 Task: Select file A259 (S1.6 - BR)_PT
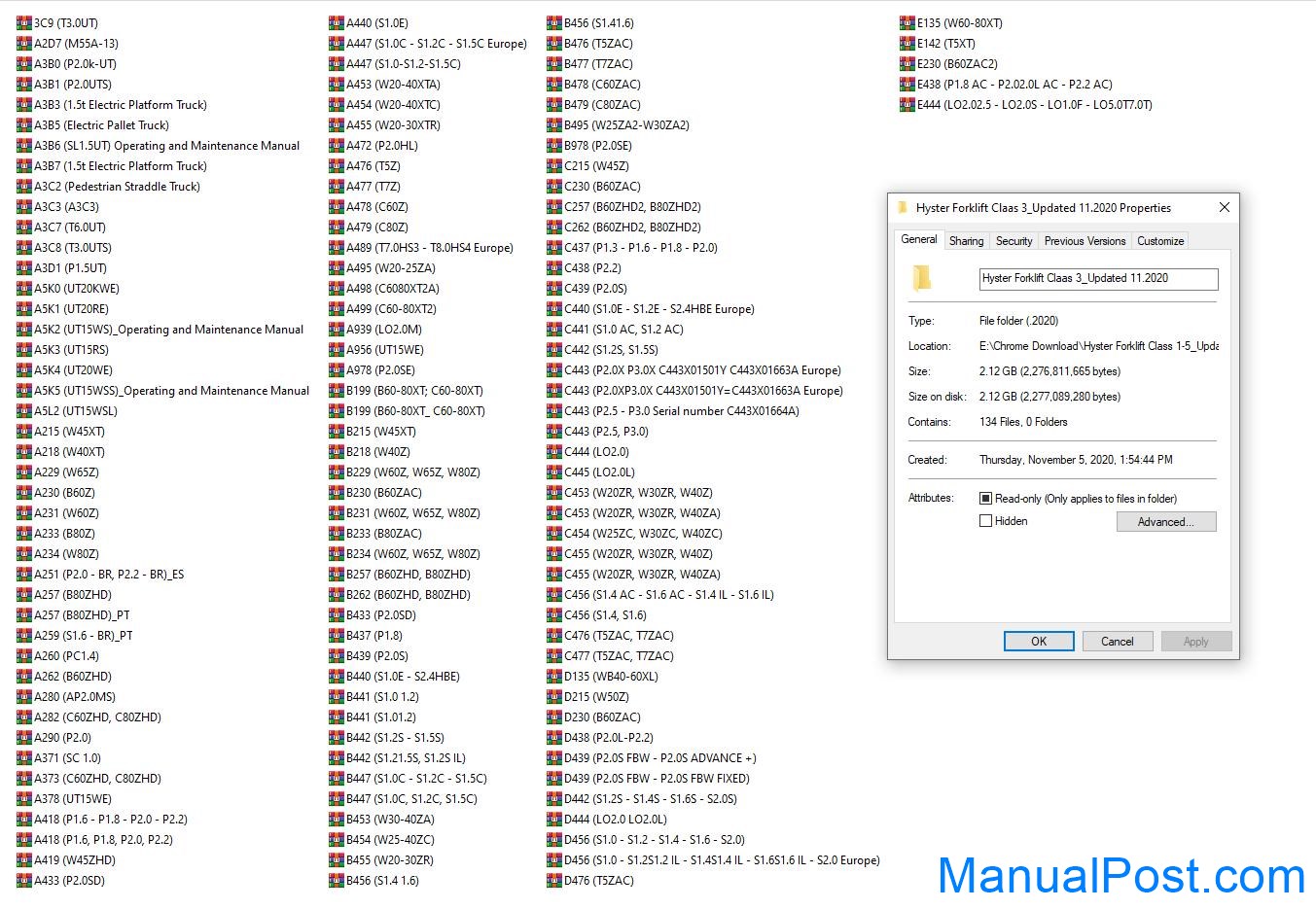[75, 635]
